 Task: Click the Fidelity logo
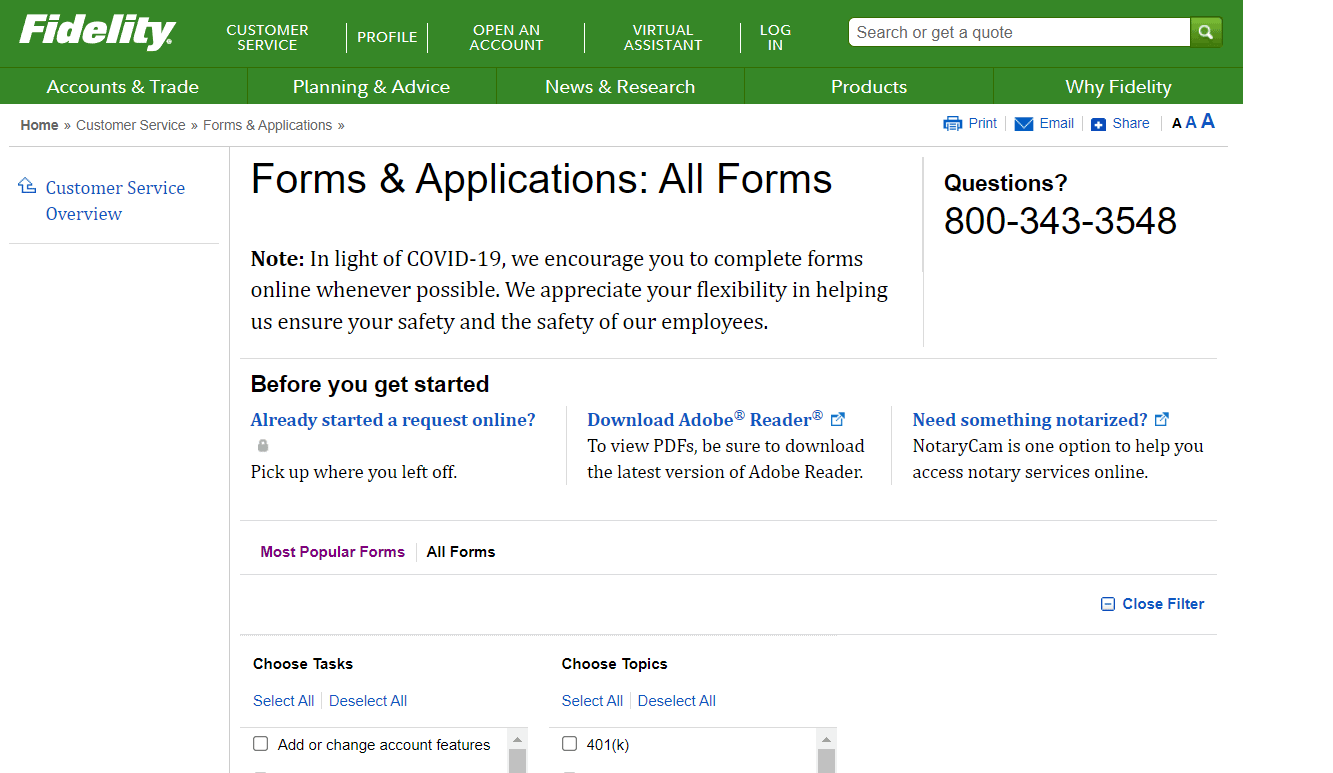click(x=97, y=33)
